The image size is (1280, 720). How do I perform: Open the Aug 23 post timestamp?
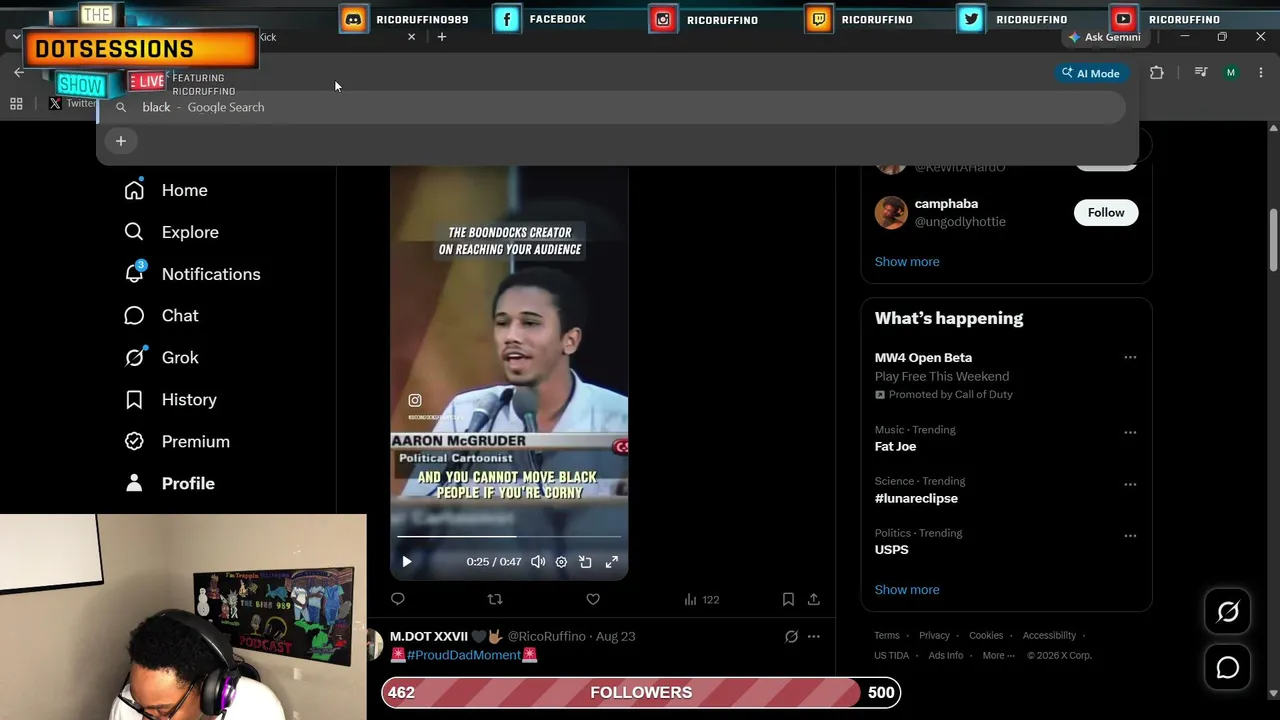[x=616, y=636]
